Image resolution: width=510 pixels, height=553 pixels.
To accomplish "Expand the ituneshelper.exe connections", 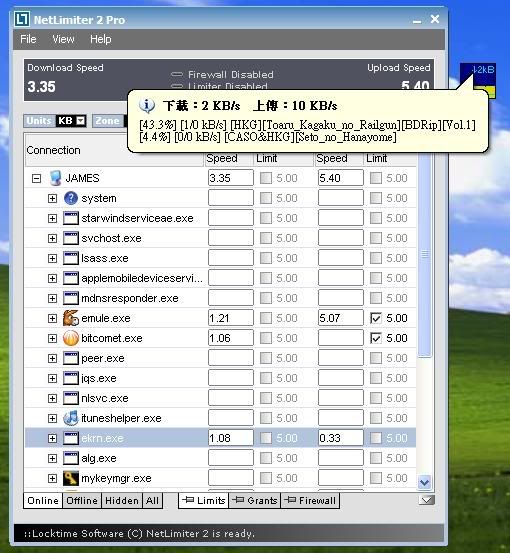I will (x=52, y=419).
